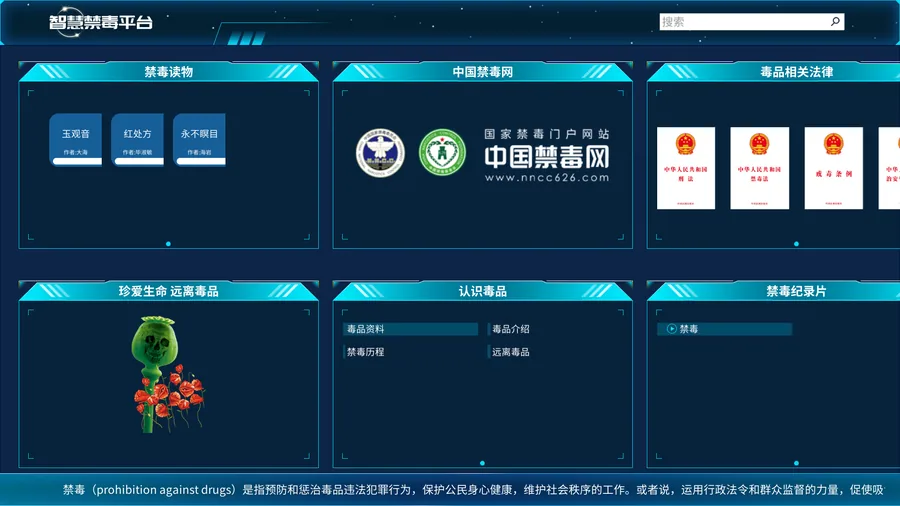Click the blue eagle anti-drug commission emblem

point(380,153)
